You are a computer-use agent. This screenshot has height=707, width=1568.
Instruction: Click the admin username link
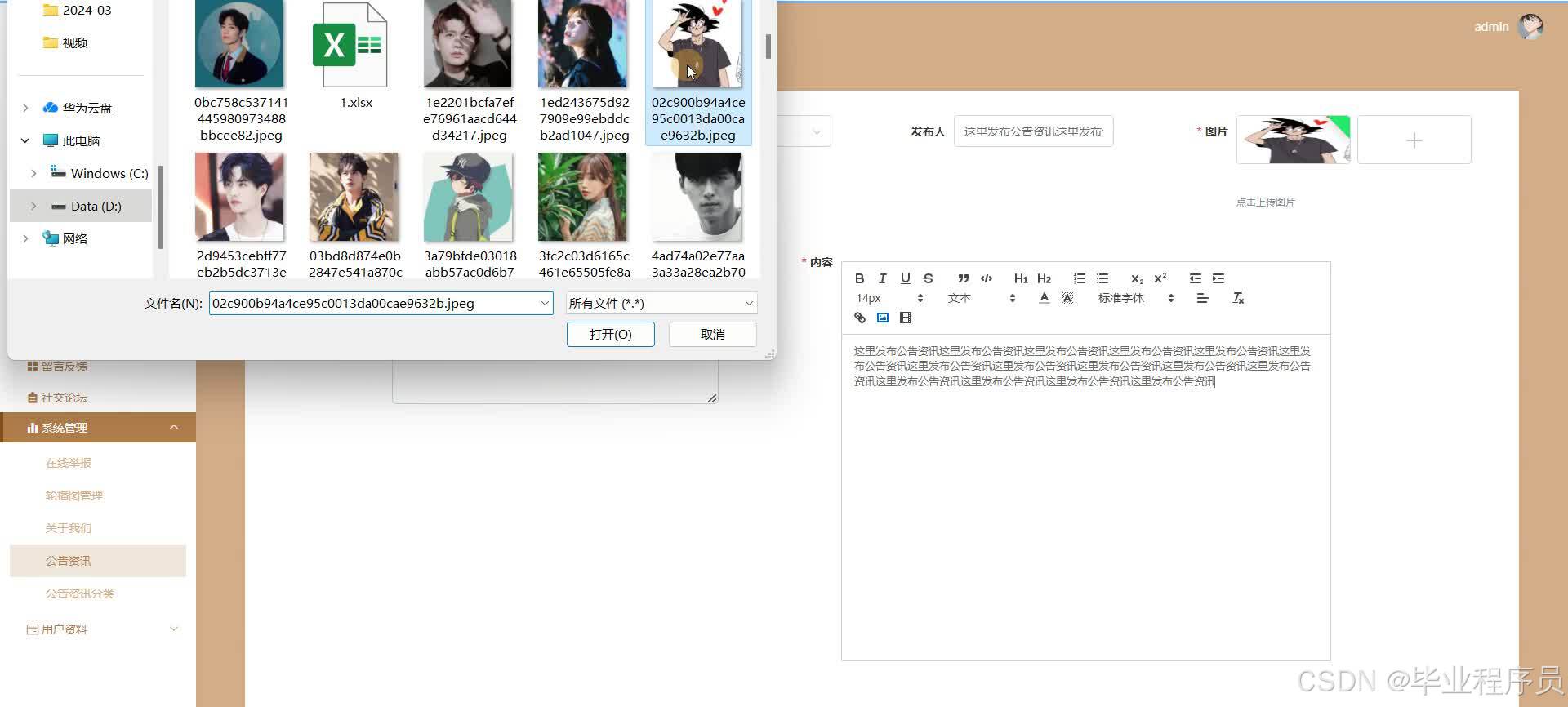tap(1491, 27)
